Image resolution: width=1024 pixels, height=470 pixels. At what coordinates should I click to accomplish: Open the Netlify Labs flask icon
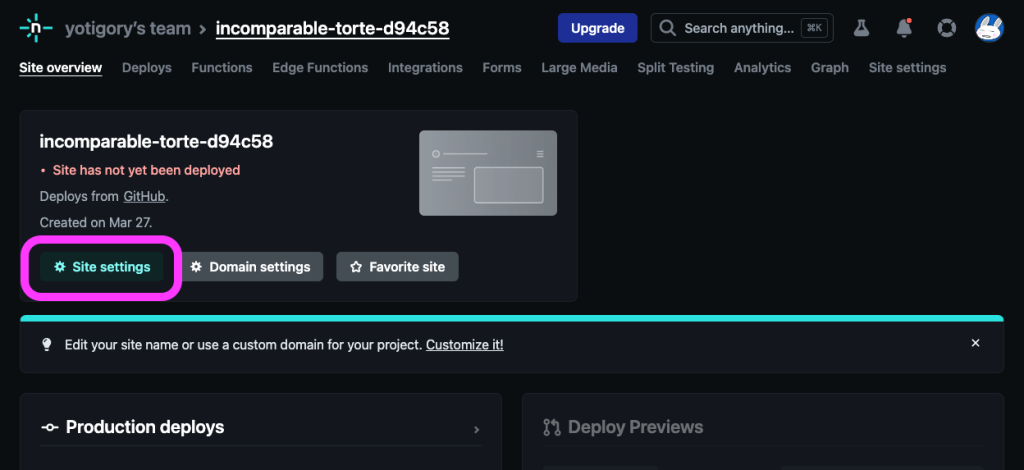click(x=861, y=28)
